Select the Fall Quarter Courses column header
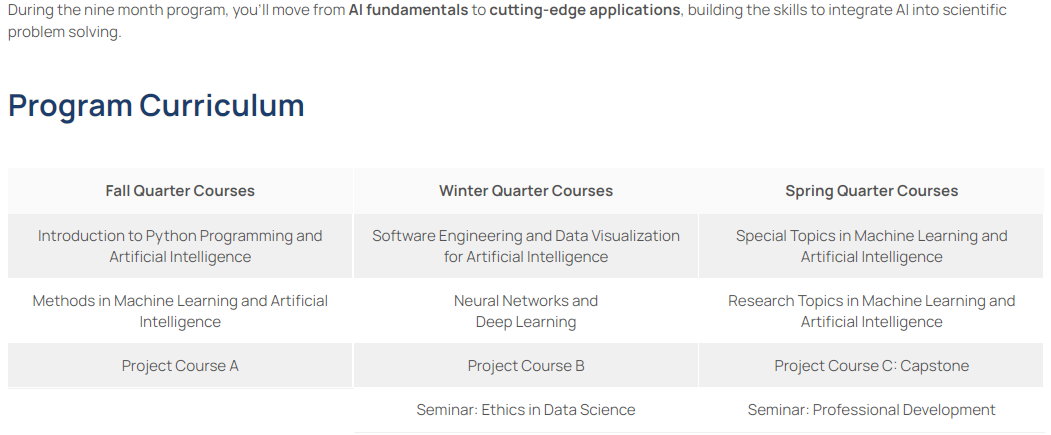 (180, 191)
